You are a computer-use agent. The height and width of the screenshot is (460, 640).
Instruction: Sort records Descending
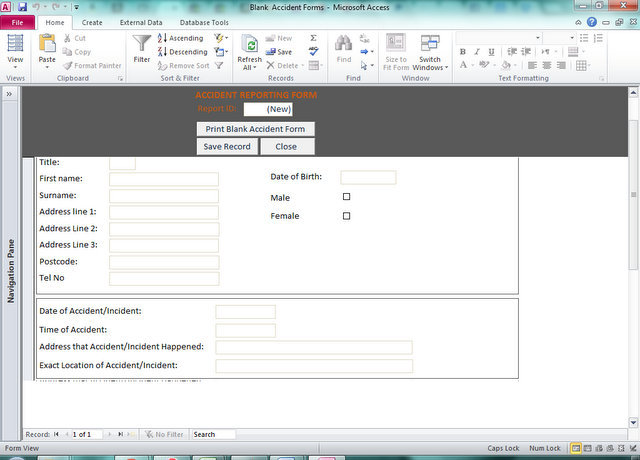(x=182, y=52)
